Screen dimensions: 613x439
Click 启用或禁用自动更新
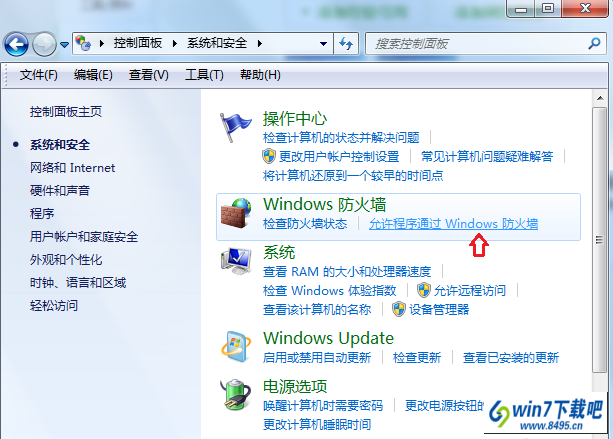point(317,358)
